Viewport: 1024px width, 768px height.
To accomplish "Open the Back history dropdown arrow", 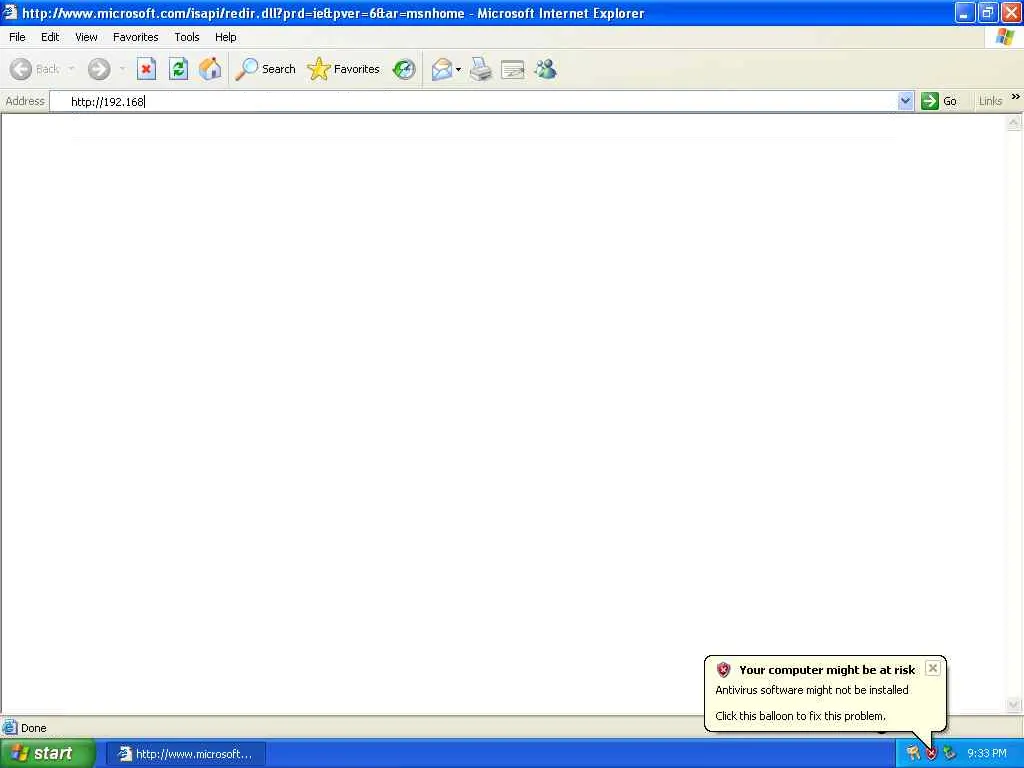I will coord(71,69).
